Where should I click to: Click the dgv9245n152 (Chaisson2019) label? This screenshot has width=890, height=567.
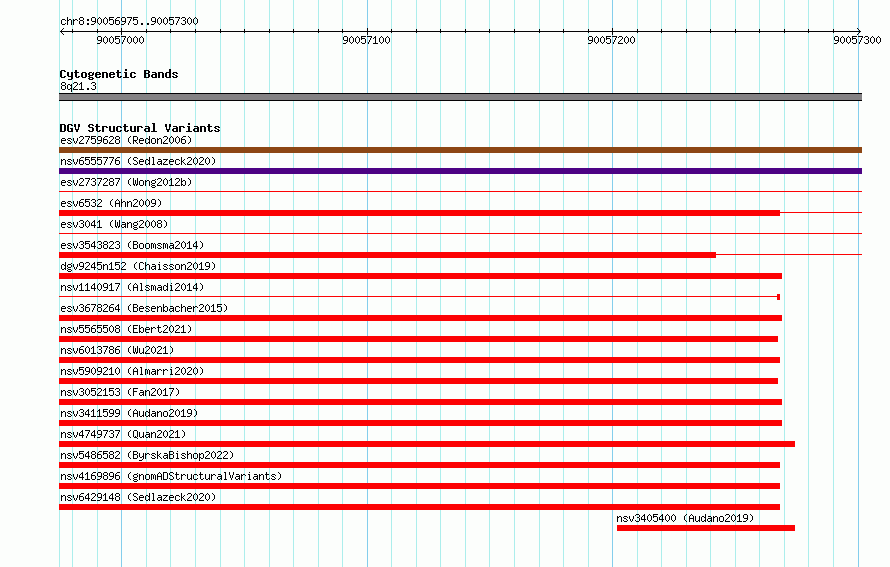click(x=138, y=266)
